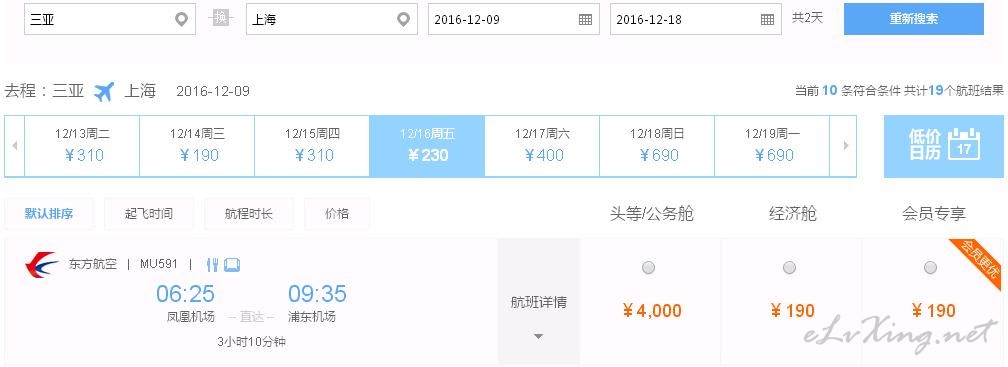Show later dates with right arrow
The width and height of the screenshot is (1008, 367).
point(846,146)
